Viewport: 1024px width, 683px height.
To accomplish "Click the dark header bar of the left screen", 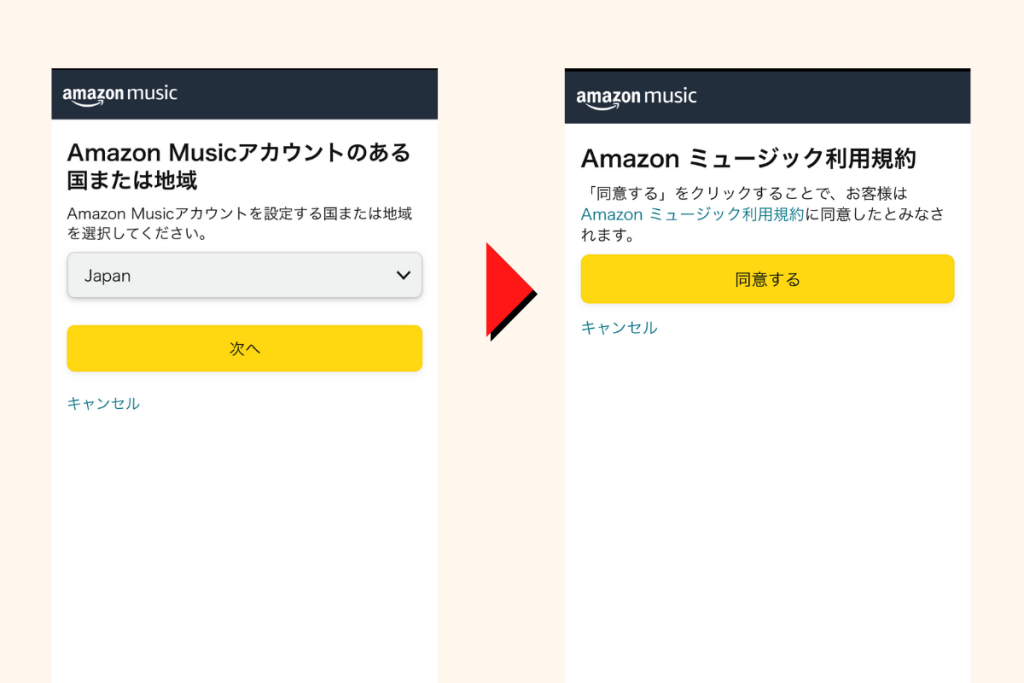I will click(245, 94).
